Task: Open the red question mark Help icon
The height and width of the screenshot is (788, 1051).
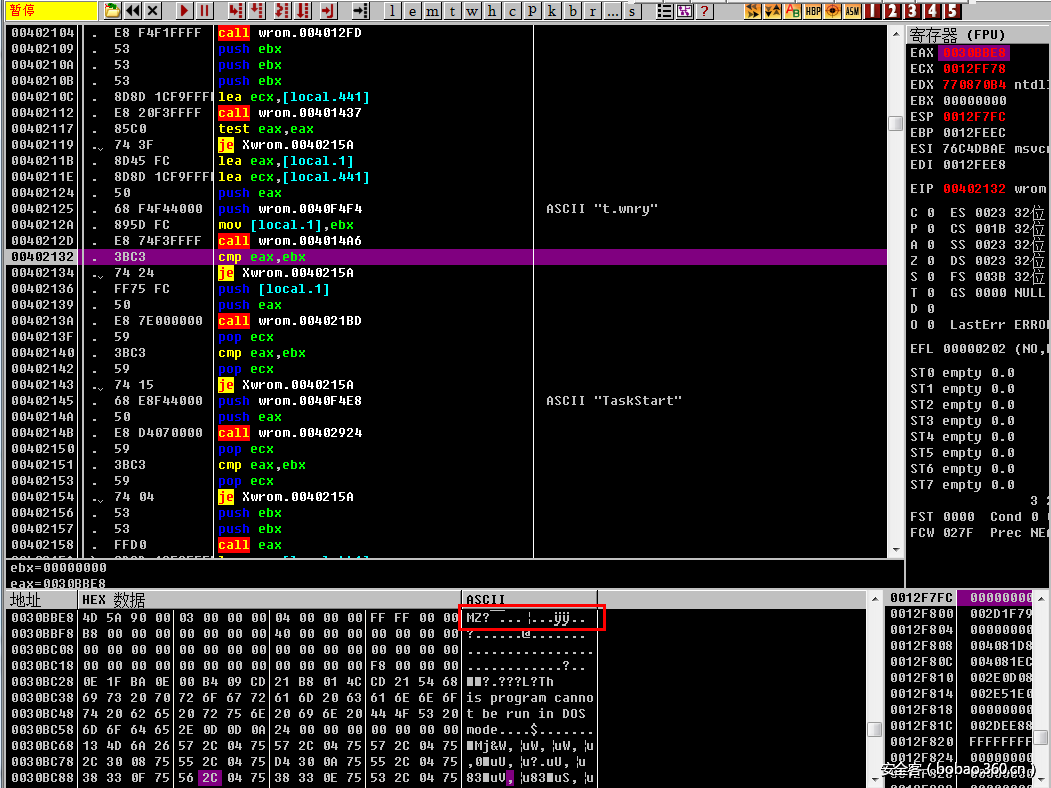Action: (x=706, y=11)
